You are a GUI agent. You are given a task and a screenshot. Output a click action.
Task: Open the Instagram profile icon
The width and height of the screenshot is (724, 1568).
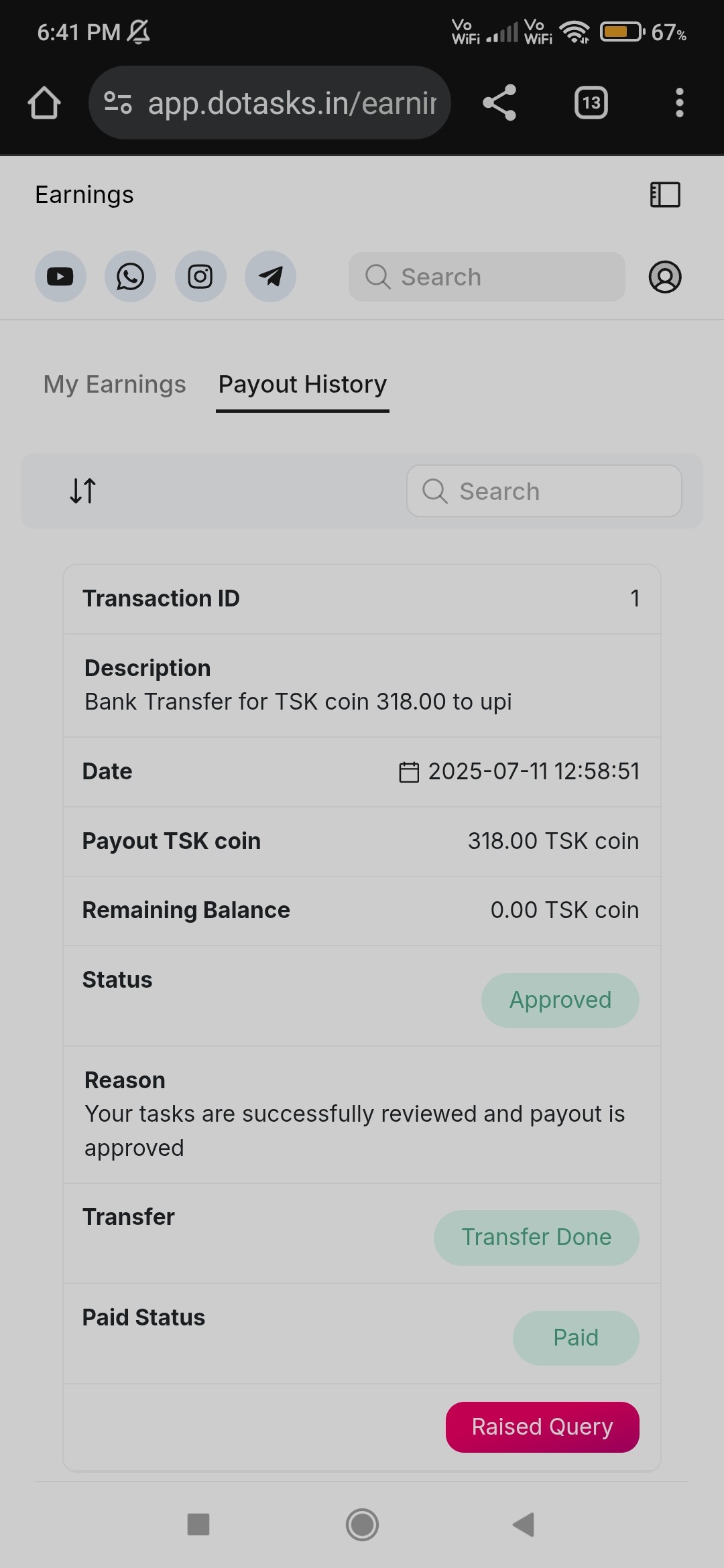coord(200,277)
